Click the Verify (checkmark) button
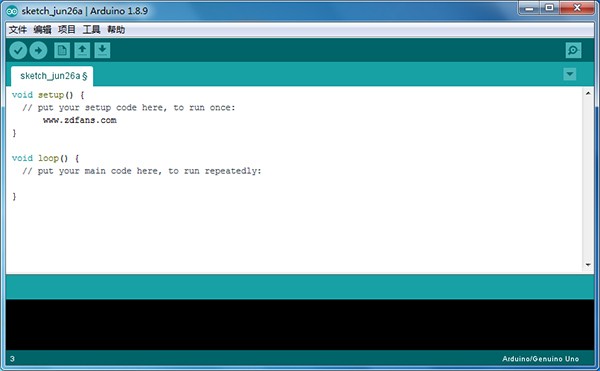Viewport: 600px width, 371px height. (18, 50)
